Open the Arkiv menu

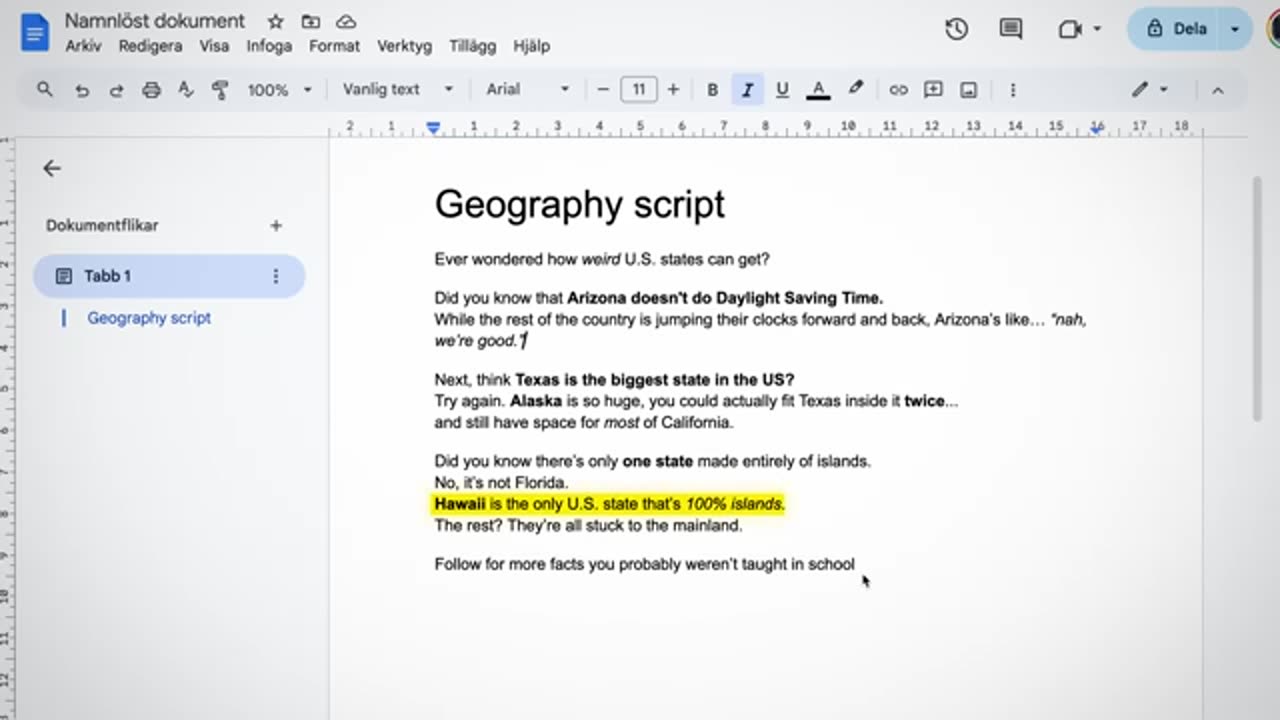(x=84, y=46)
